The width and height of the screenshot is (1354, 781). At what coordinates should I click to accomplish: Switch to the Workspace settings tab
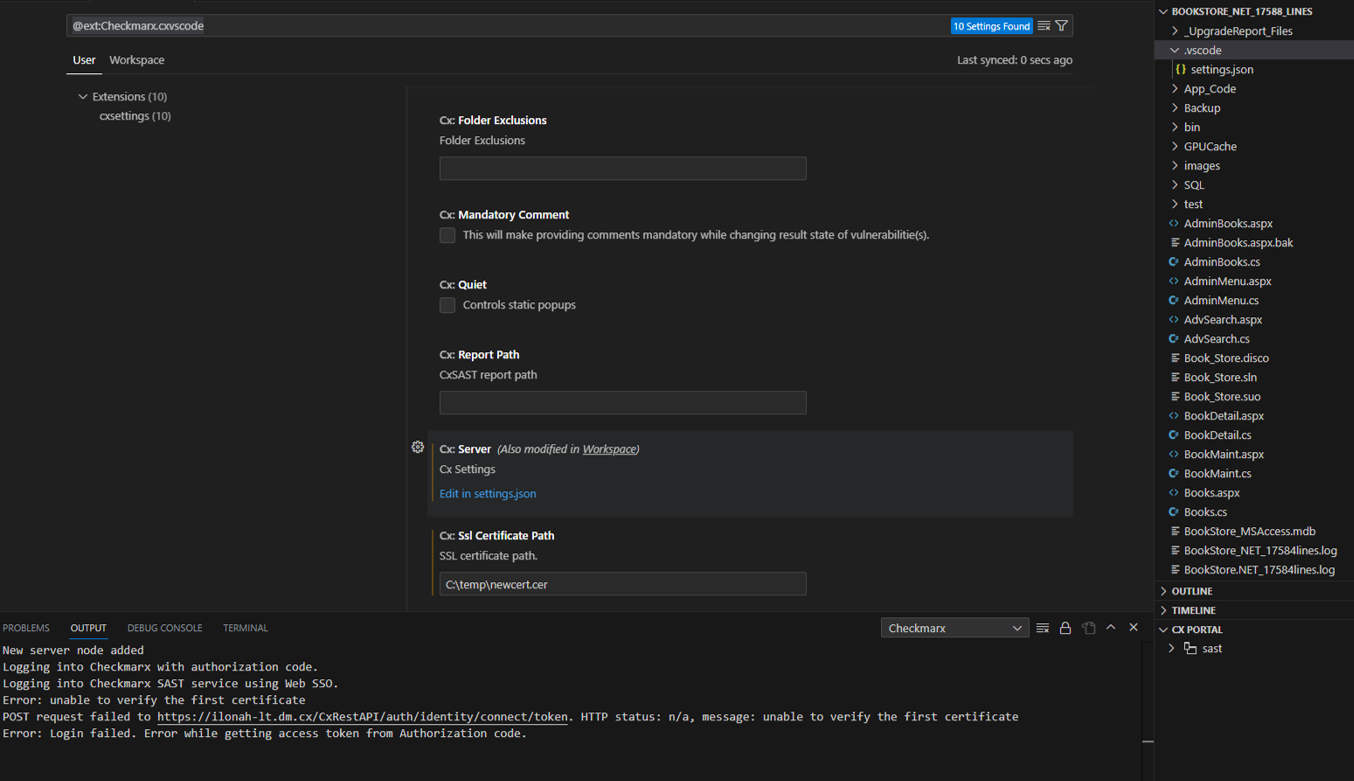pyautogui.click(x=137, y=60)
